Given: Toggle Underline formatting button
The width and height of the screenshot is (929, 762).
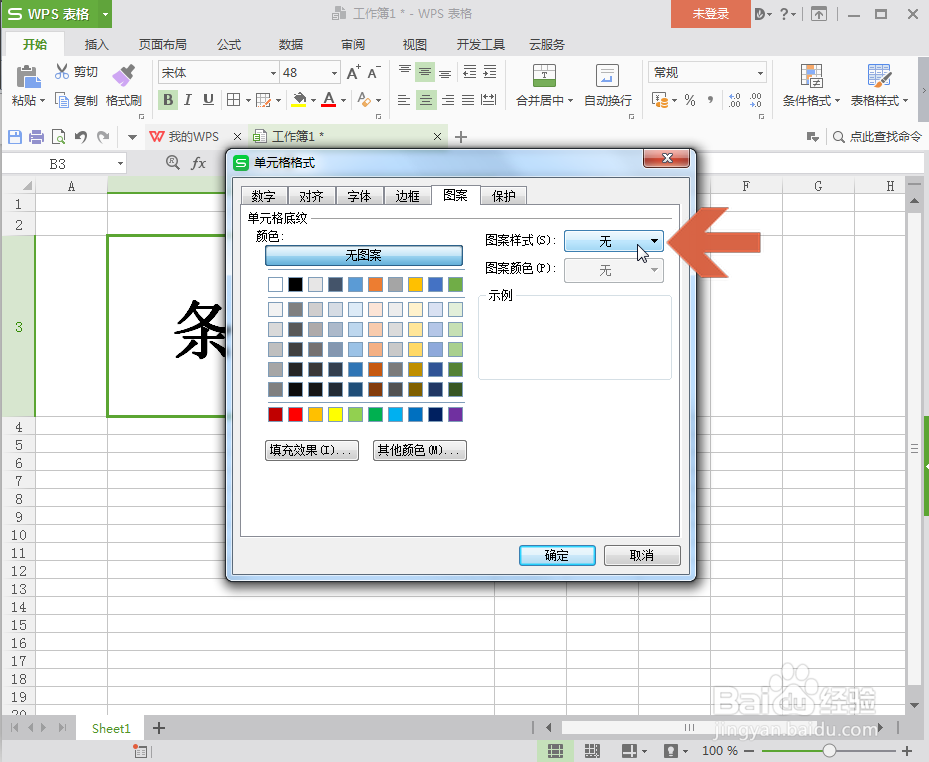Looking at the screenshot, I should tap(208, 100).
